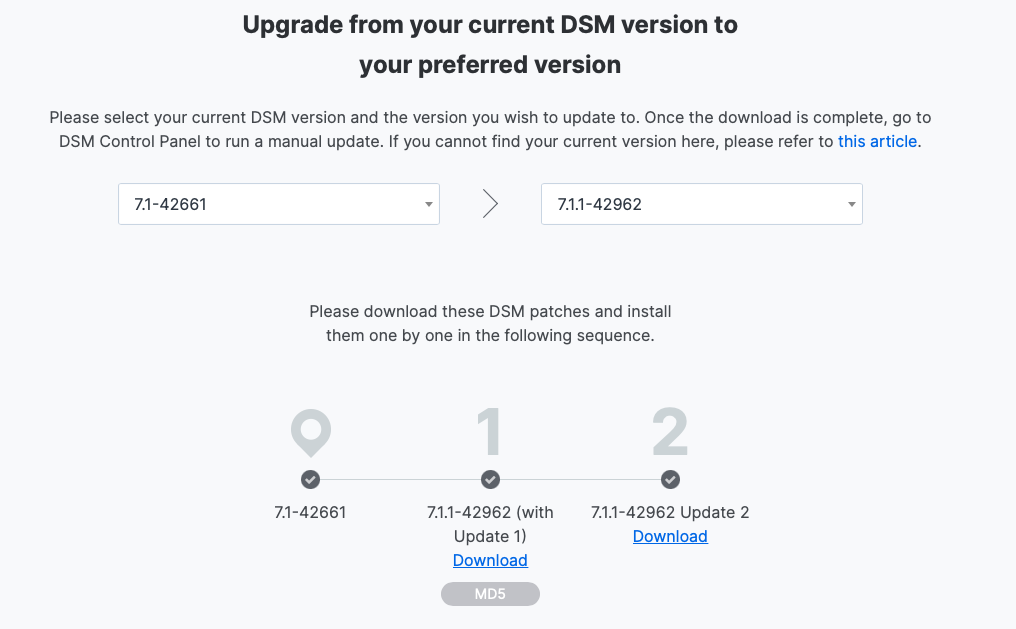Click the checkmark circle under step 2
Viewport: 1016px width, 629px height.
(x=670, y=479)
